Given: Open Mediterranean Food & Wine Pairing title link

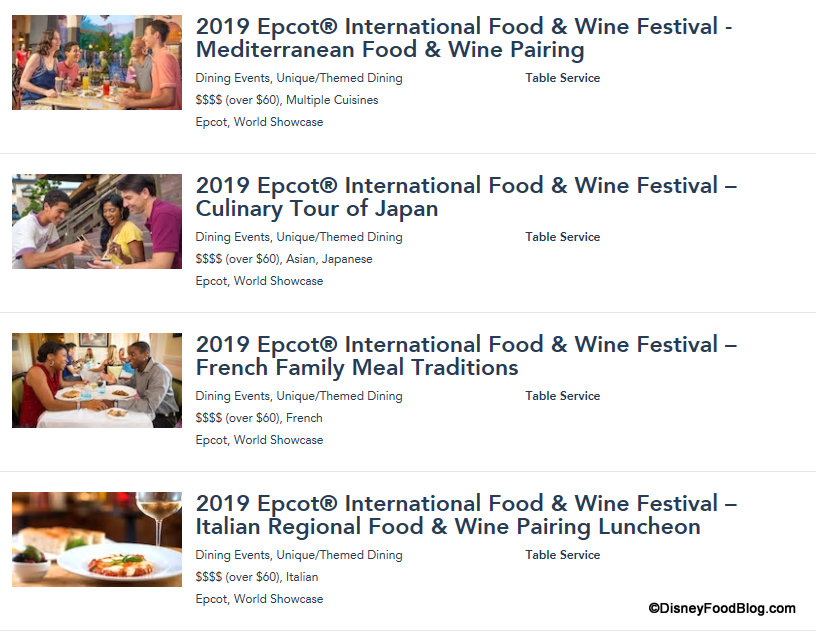Looking at the screenshot, I should (463, 38).
